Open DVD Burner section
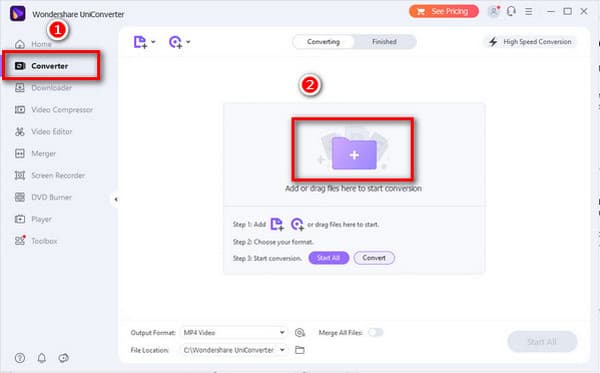The height and width of the screenshot is (373, 600). point(43,197)
